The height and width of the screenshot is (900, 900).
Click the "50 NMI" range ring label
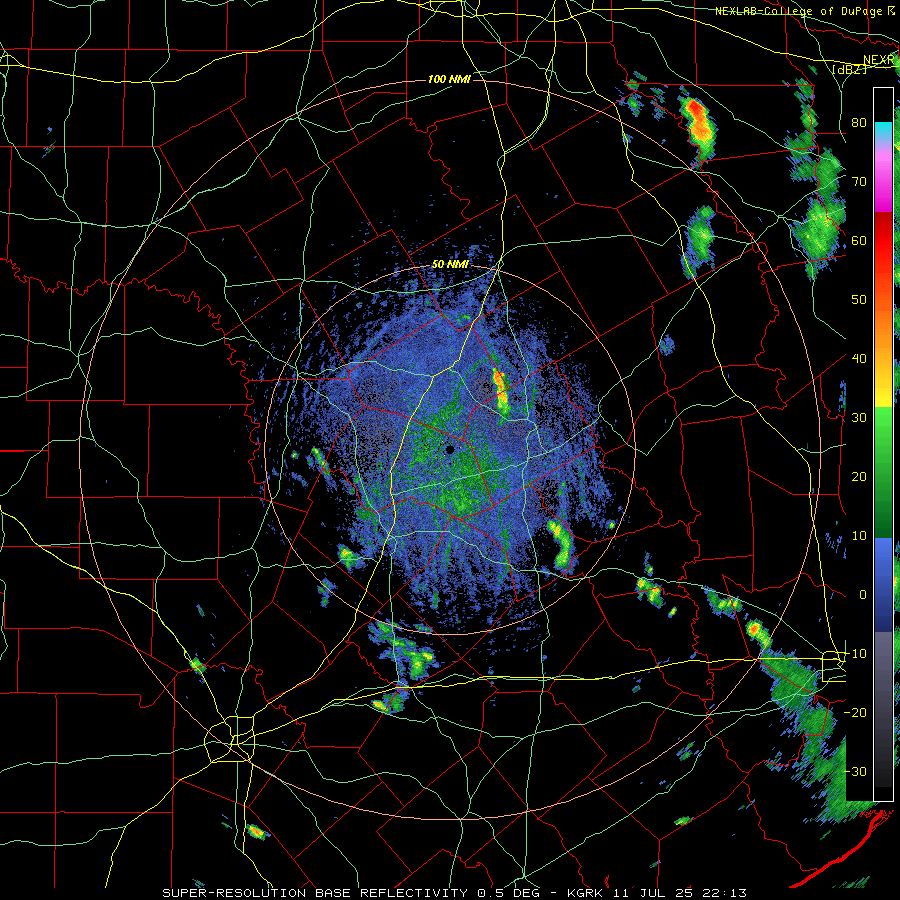[450, 265]
